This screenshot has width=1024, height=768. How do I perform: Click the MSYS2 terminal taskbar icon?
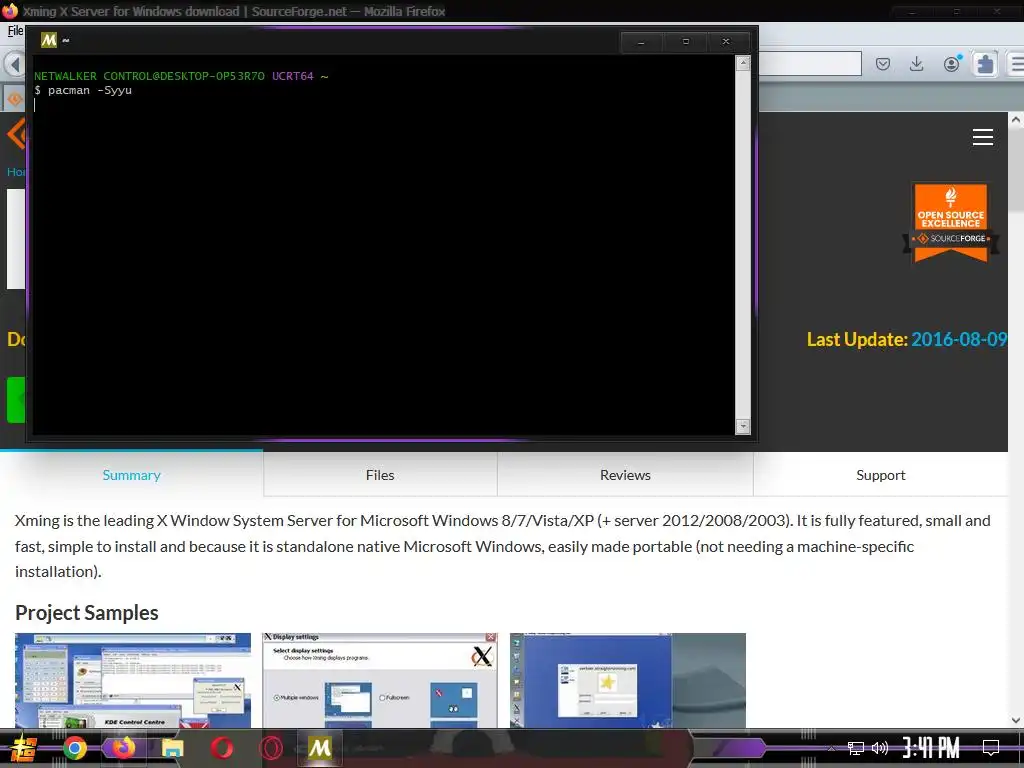pyautogui.click(x=320, y=748)
